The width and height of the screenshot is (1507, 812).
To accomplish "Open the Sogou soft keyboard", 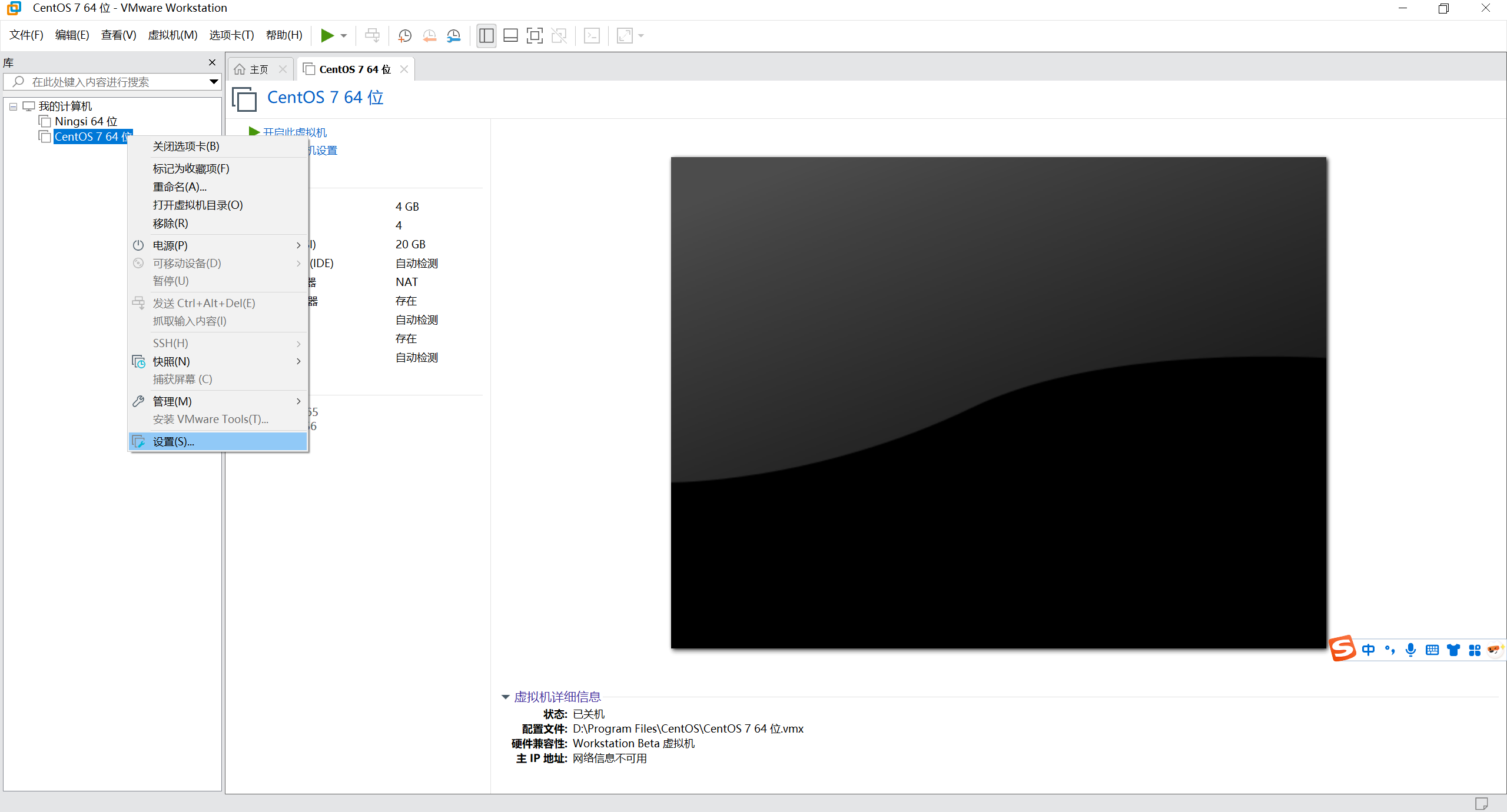I will tap(1432, 650).
